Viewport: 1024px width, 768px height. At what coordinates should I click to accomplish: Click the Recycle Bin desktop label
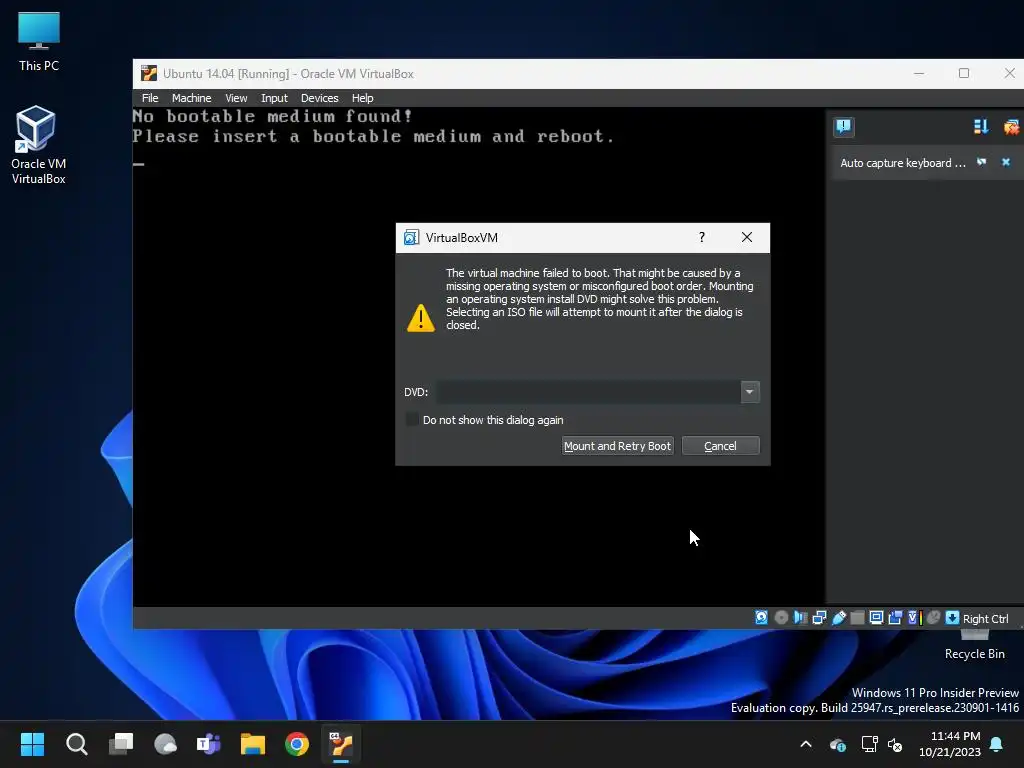(x=974, y=654)
